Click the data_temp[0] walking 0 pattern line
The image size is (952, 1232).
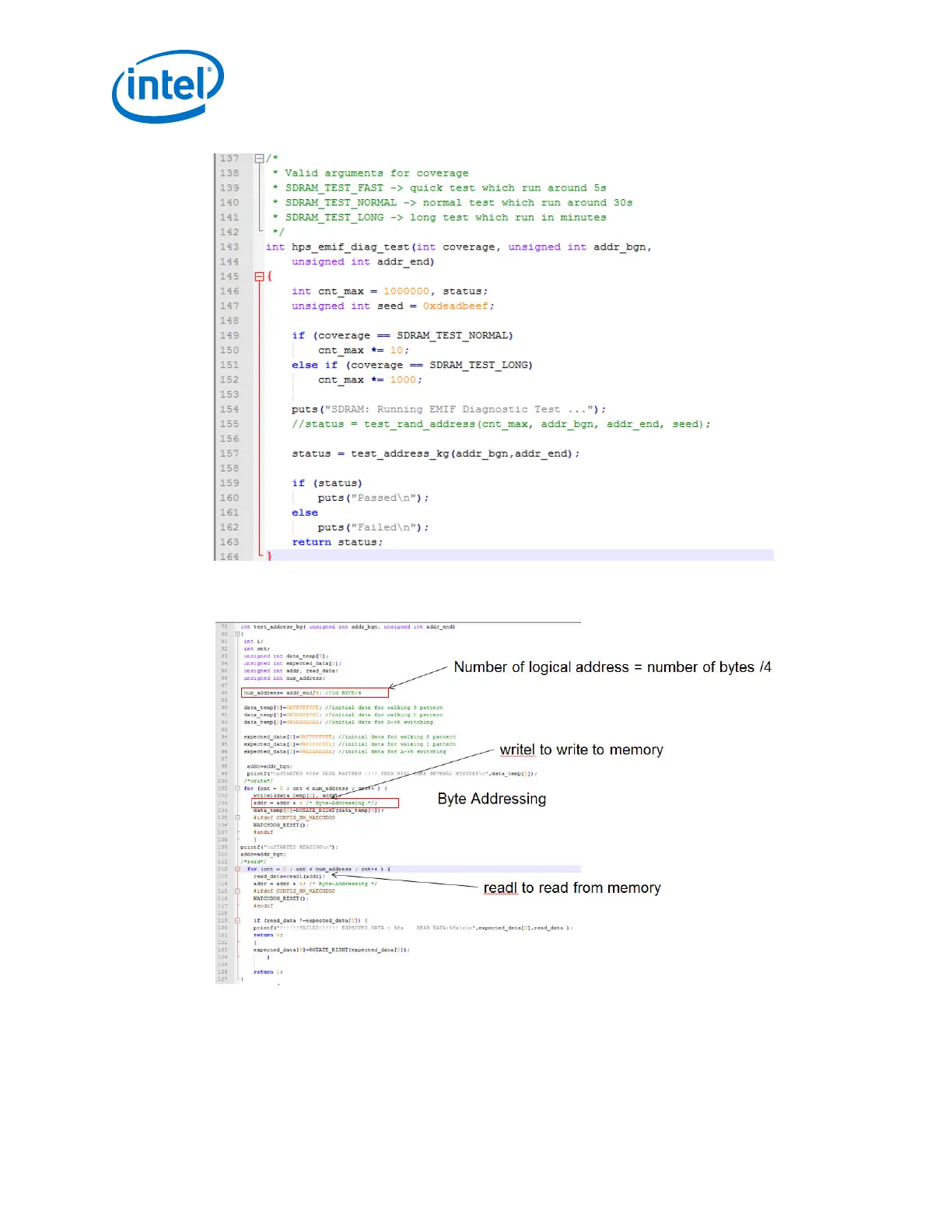[x=343, y=708]
